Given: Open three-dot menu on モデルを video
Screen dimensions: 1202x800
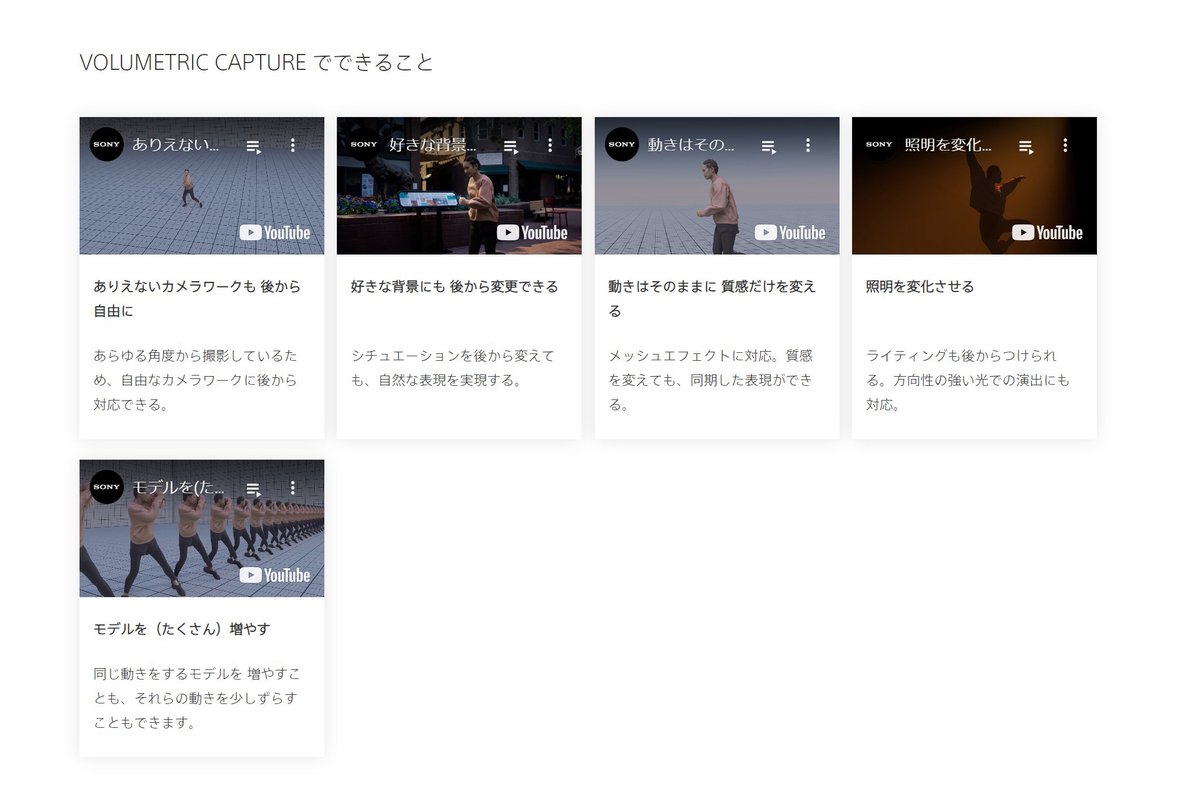Looking at the screenshot, I should tap(293, 487).
